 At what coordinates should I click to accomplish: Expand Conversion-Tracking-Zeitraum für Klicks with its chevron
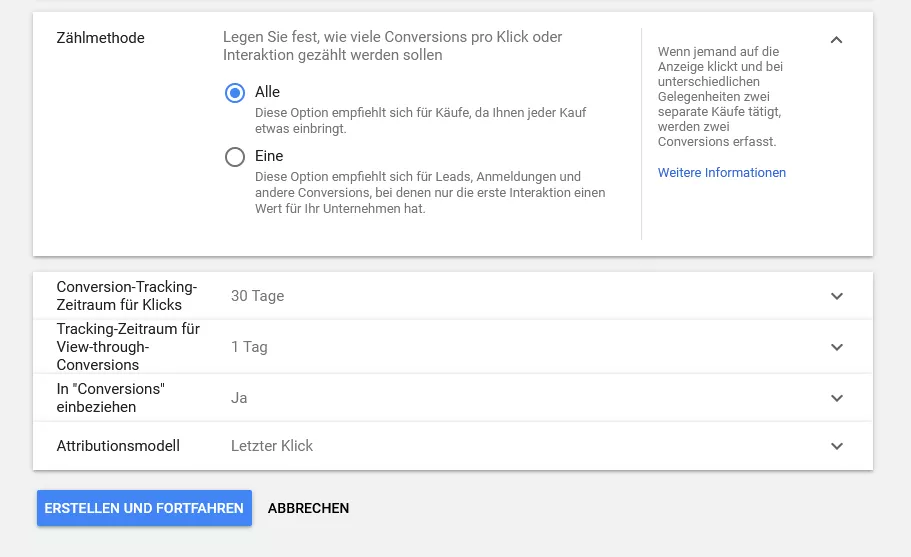point(837,296)
